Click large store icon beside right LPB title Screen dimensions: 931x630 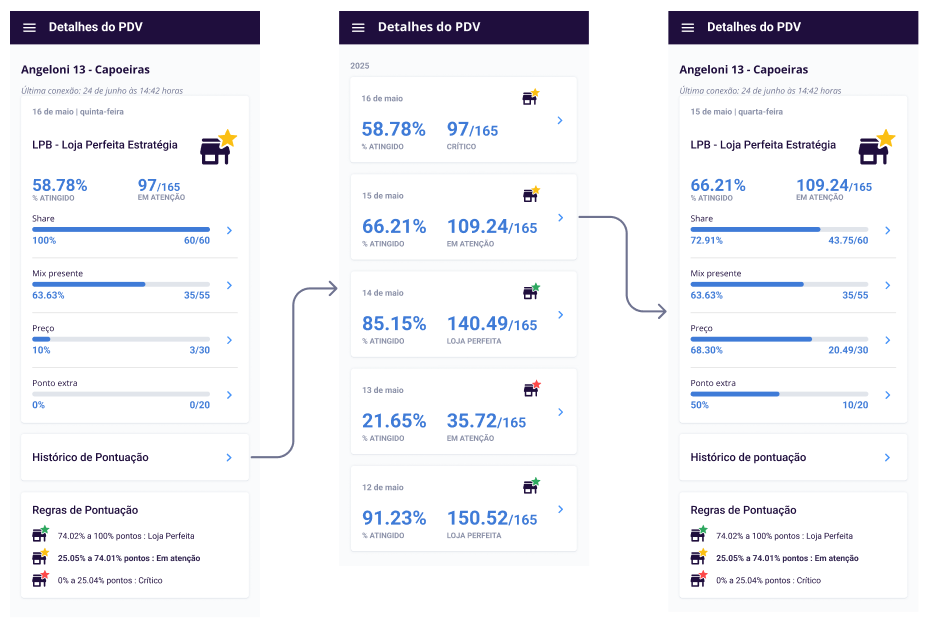click(875, 147)
